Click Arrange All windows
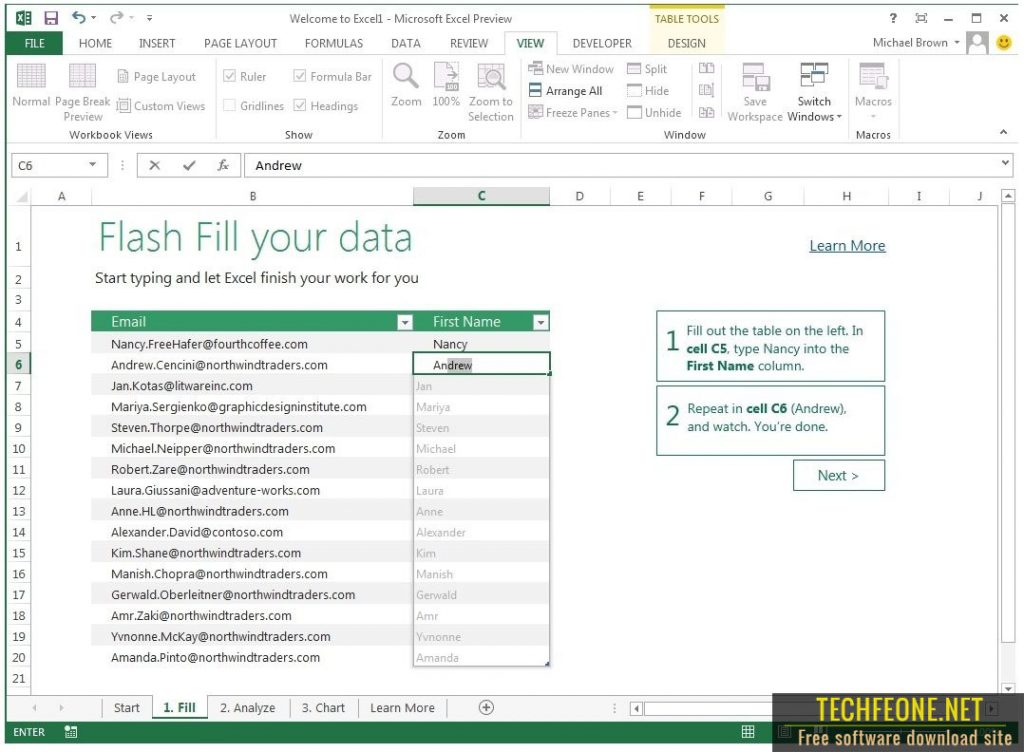Screen dimensions: 1024x752 [x=566, y=91]
